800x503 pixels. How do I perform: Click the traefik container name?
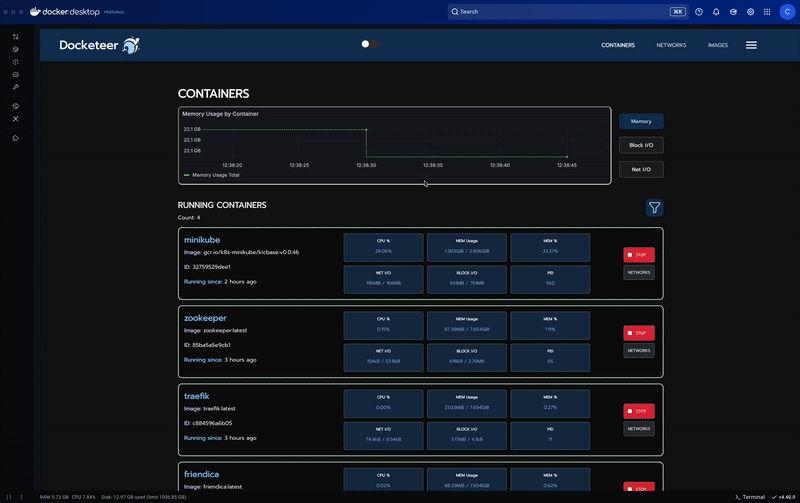pos(196,396)
